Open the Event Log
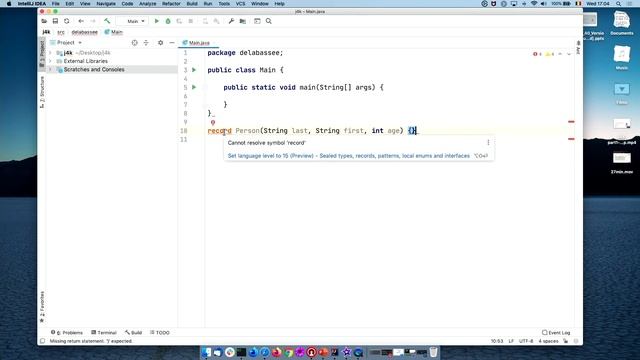Screen dimensions: 640x360 tap(556, 332)
